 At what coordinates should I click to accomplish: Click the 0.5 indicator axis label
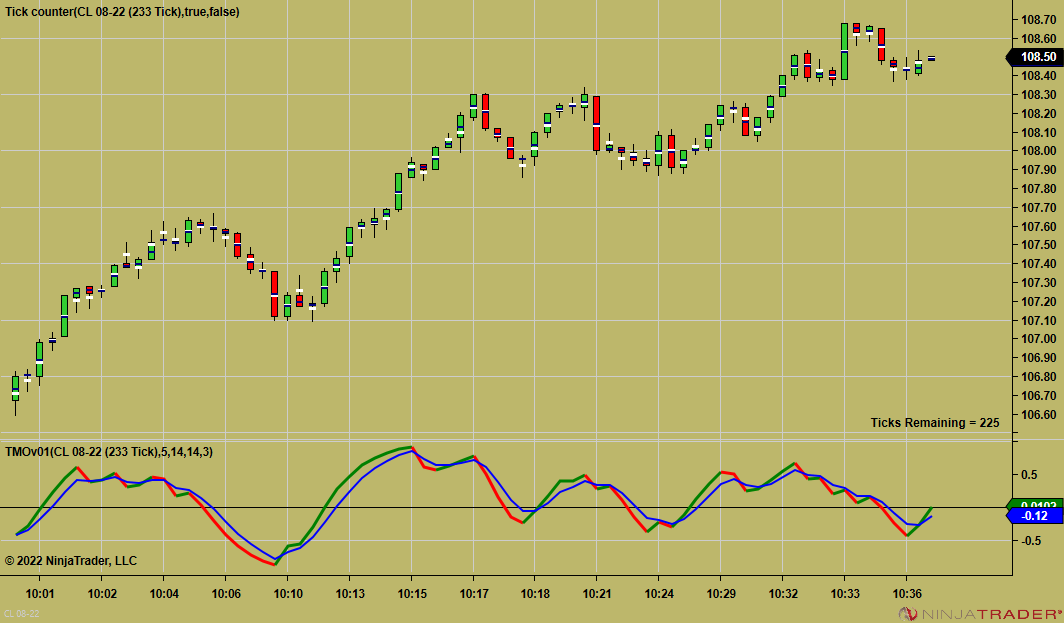[1029, 474]
